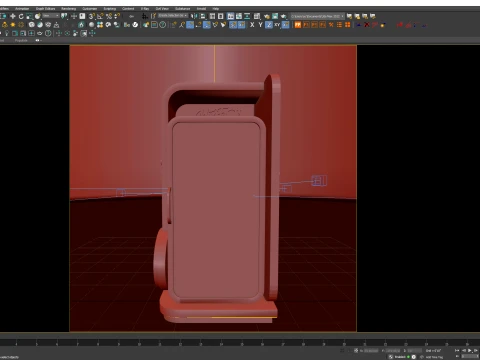Click the Y coordinate input field
The image size is (480, 360).
pyautogui.click(x=393, y=350)
